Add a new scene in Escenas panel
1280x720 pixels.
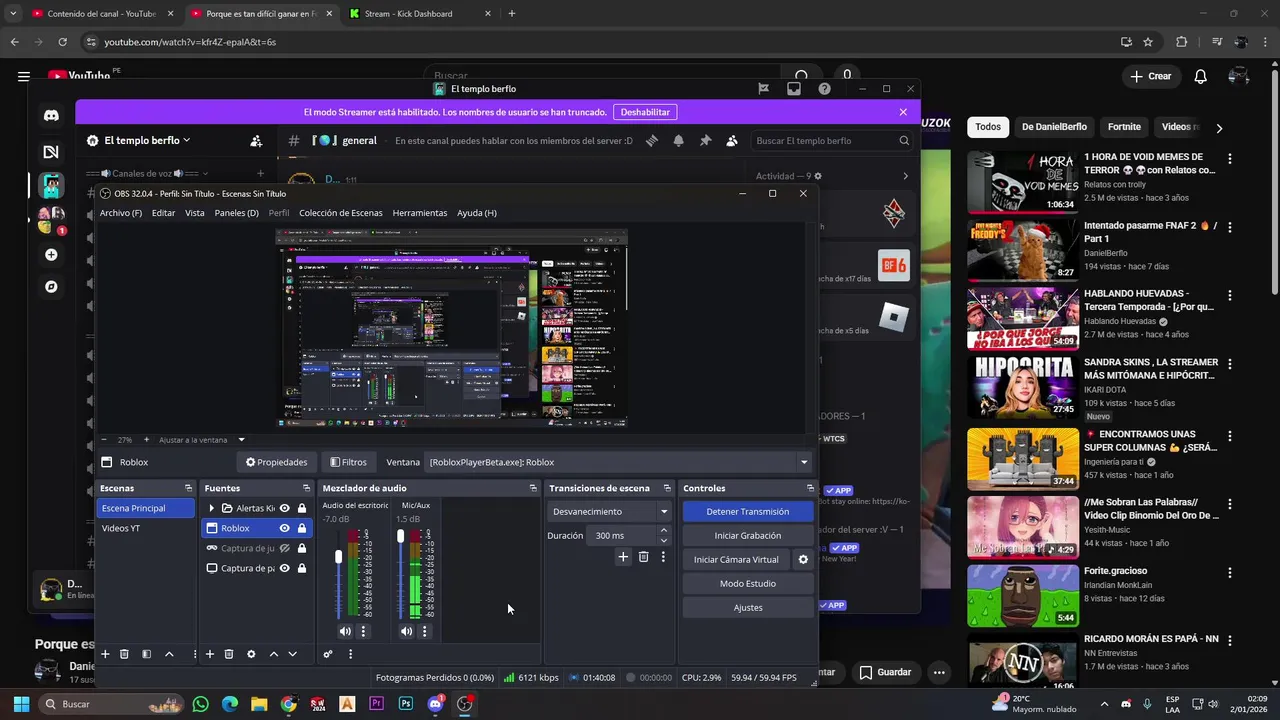(x=105, y=654)
